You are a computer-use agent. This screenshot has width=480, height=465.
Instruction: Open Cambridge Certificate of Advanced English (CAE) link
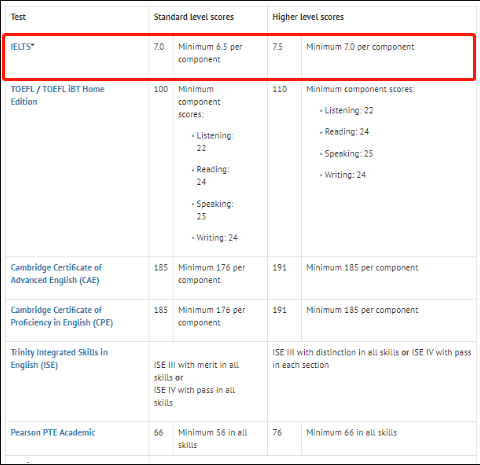[x=56, y=274]
